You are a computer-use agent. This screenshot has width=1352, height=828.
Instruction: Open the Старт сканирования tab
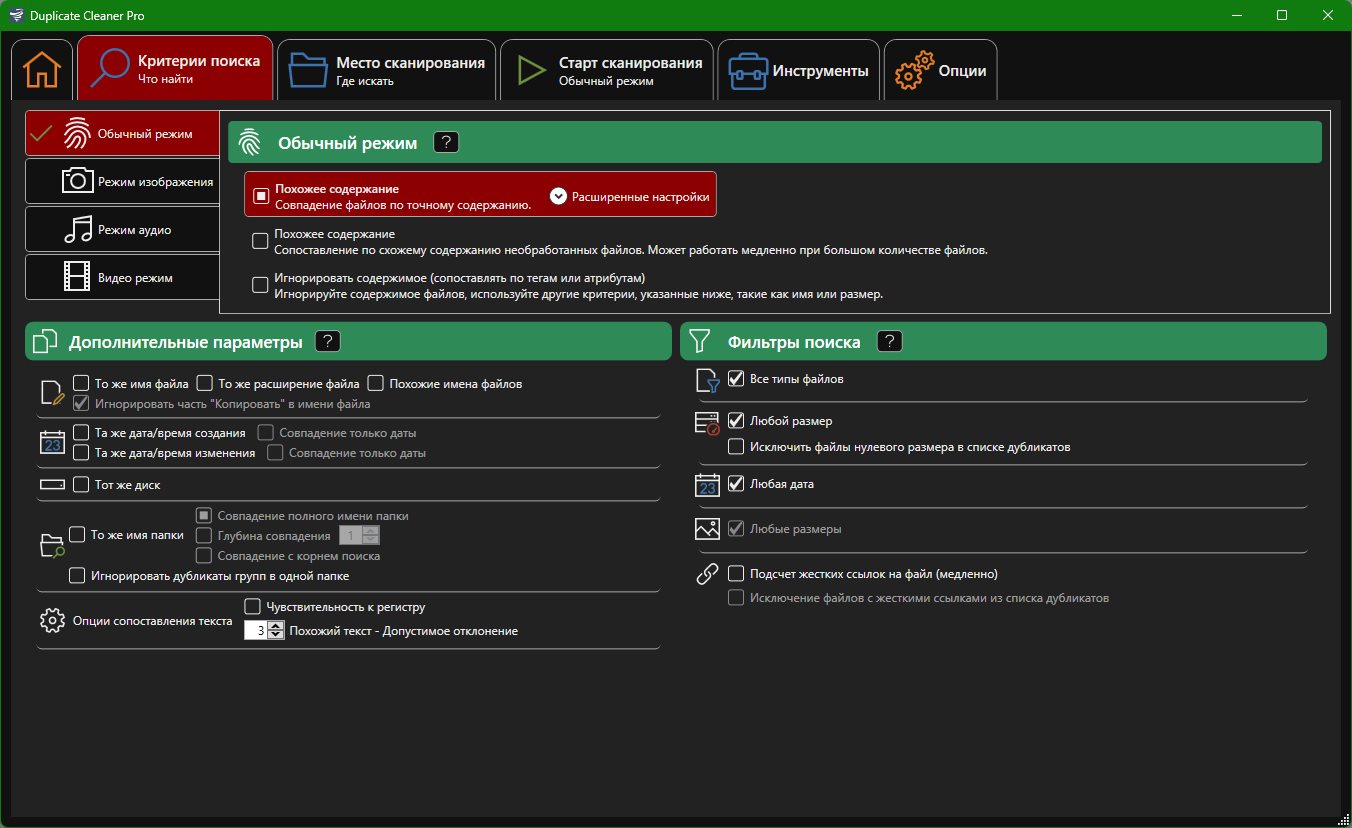click(x=607, y=70)
